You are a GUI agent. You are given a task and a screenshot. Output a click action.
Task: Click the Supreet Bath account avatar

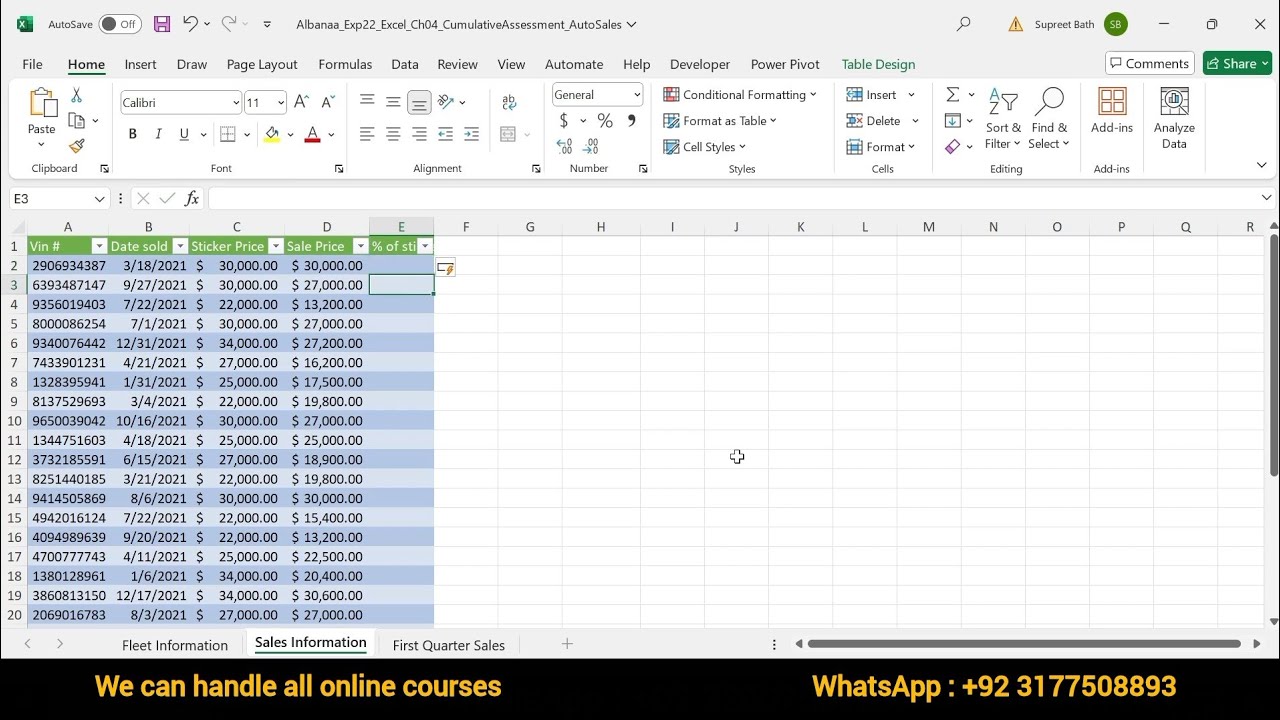pos(1116,24)
